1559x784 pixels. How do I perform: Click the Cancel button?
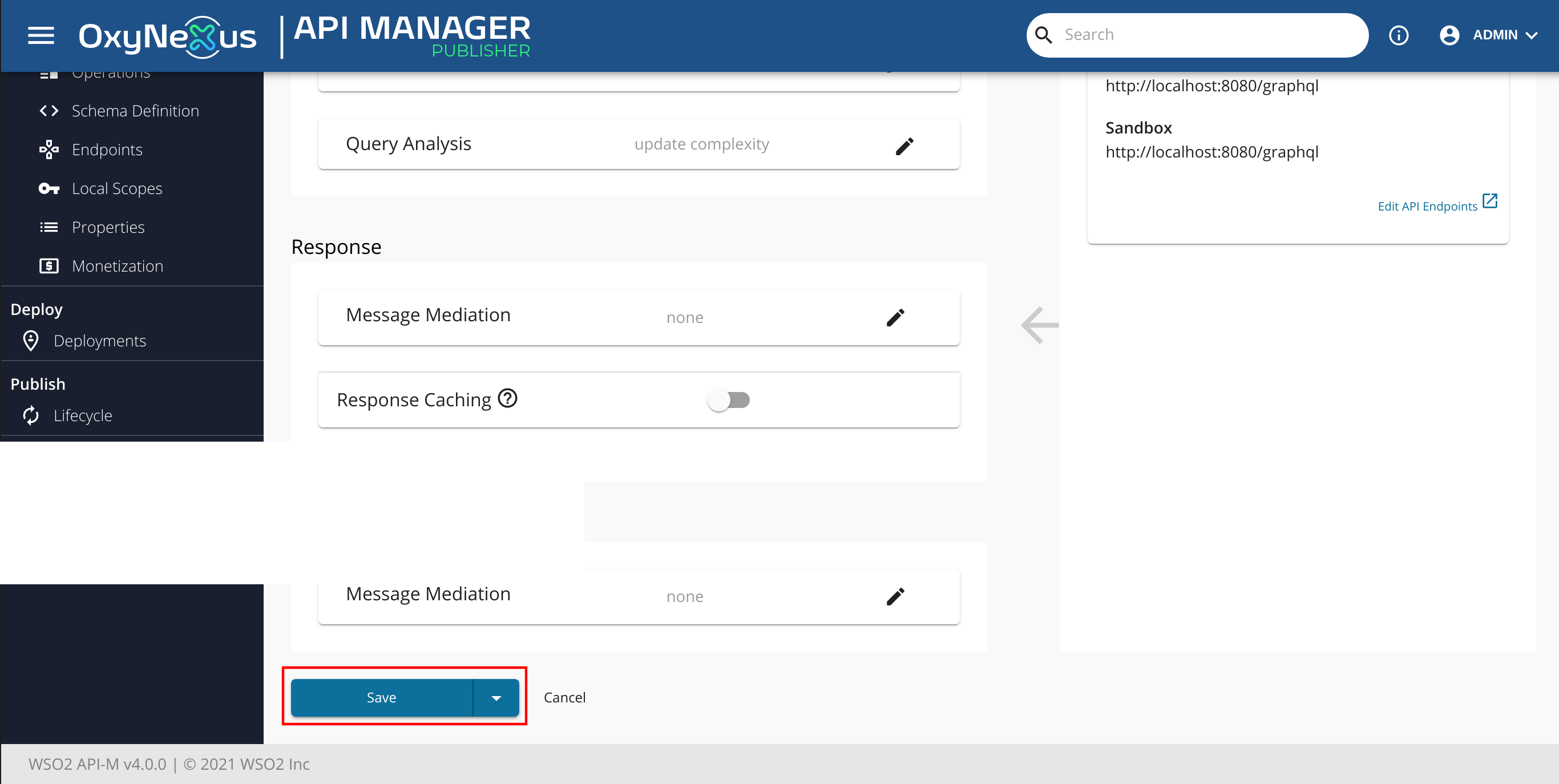(564, 697)
